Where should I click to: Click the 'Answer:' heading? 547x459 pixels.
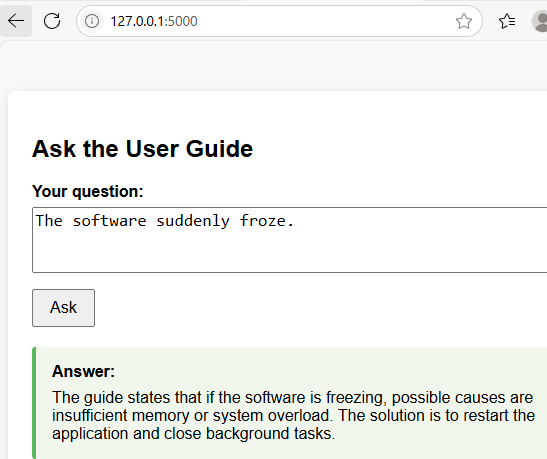tap(83, 371)
